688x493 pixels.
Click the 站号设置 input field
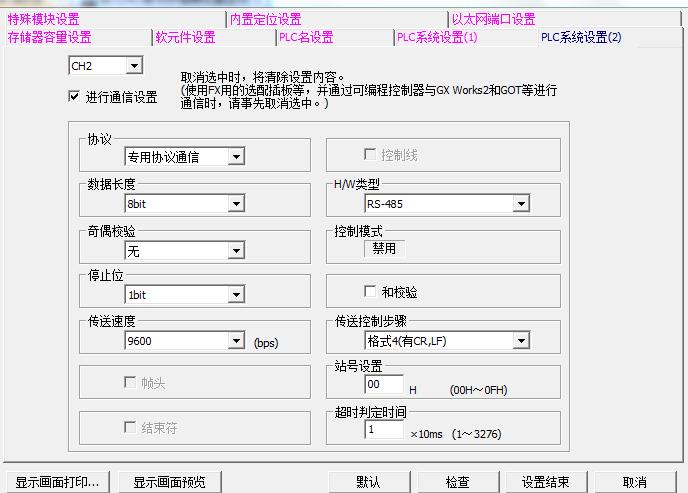click(x=383, y=385)
